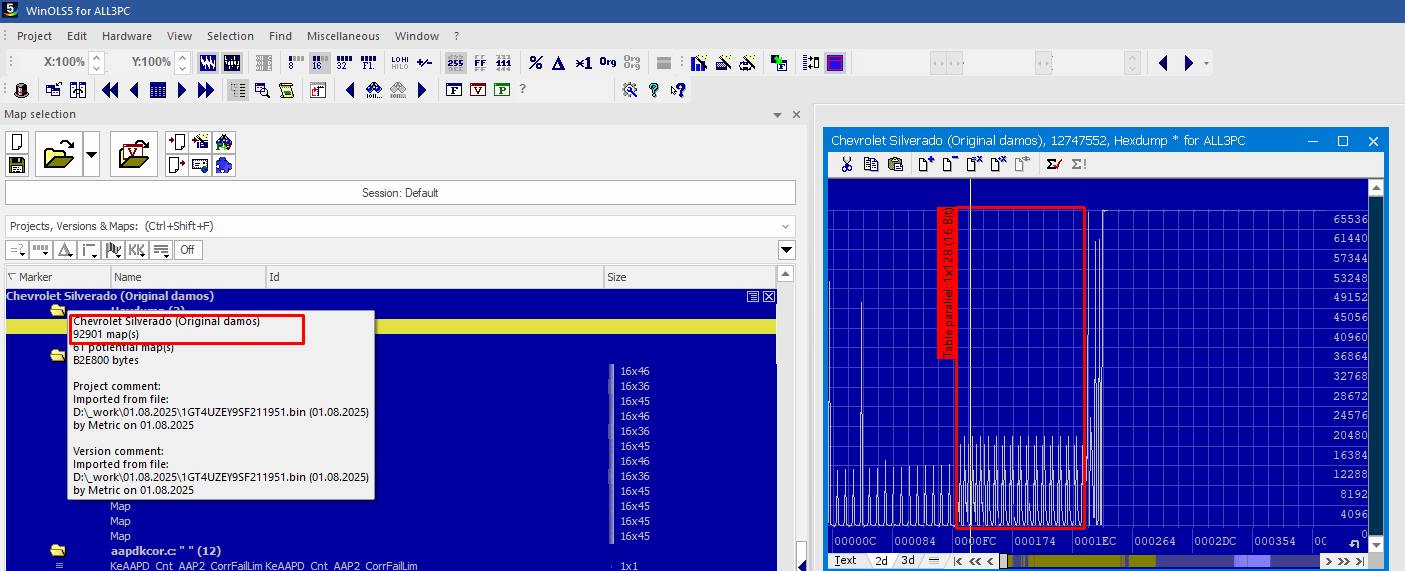Toggle decimal 255 number format
Screen dimensions: 1405x571
pyautogui.click(x=455, y=63)
